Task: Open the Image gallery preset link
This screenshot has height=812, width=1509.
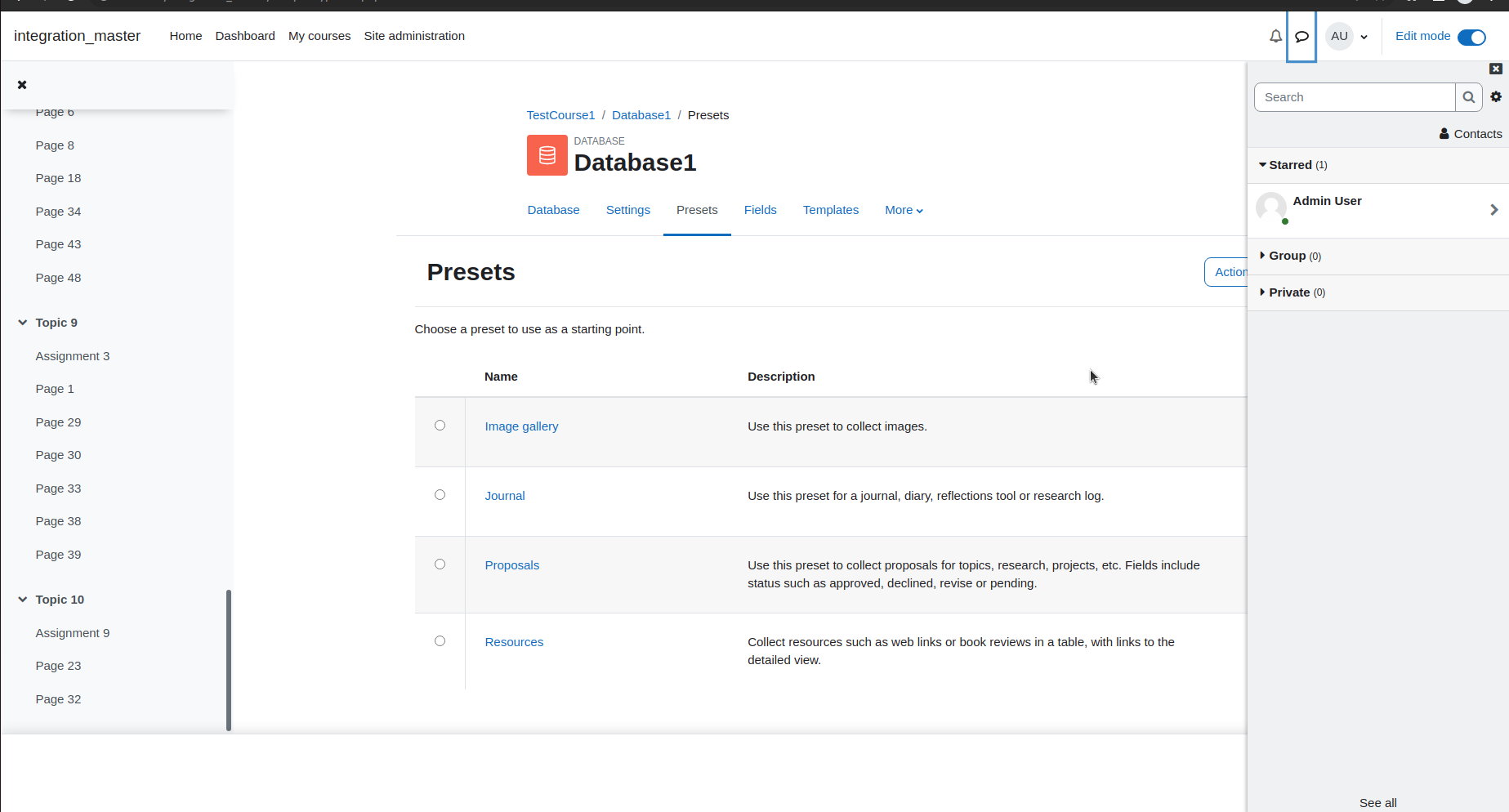Action: 521,426
